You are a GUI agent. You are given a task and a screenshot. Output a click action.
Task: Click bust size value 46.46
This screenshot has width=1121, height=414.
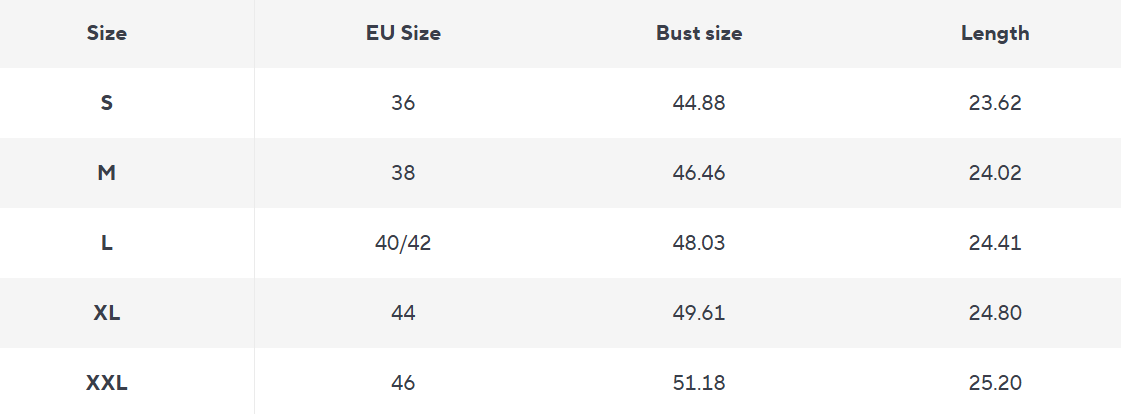(x=699, y=172)
